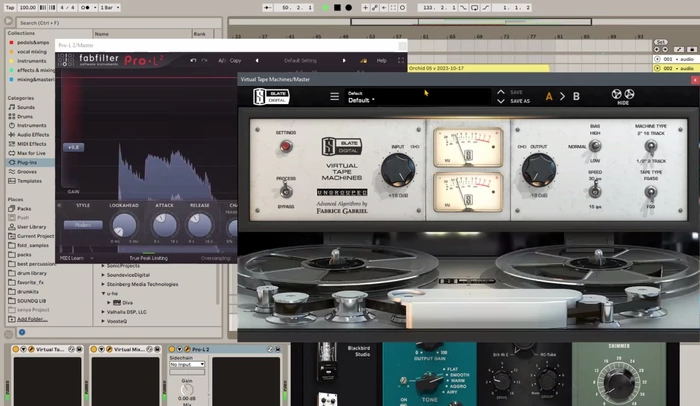The image size is (700, 406).
Task: Open the Current Project folder
Action: coord(35,236)
